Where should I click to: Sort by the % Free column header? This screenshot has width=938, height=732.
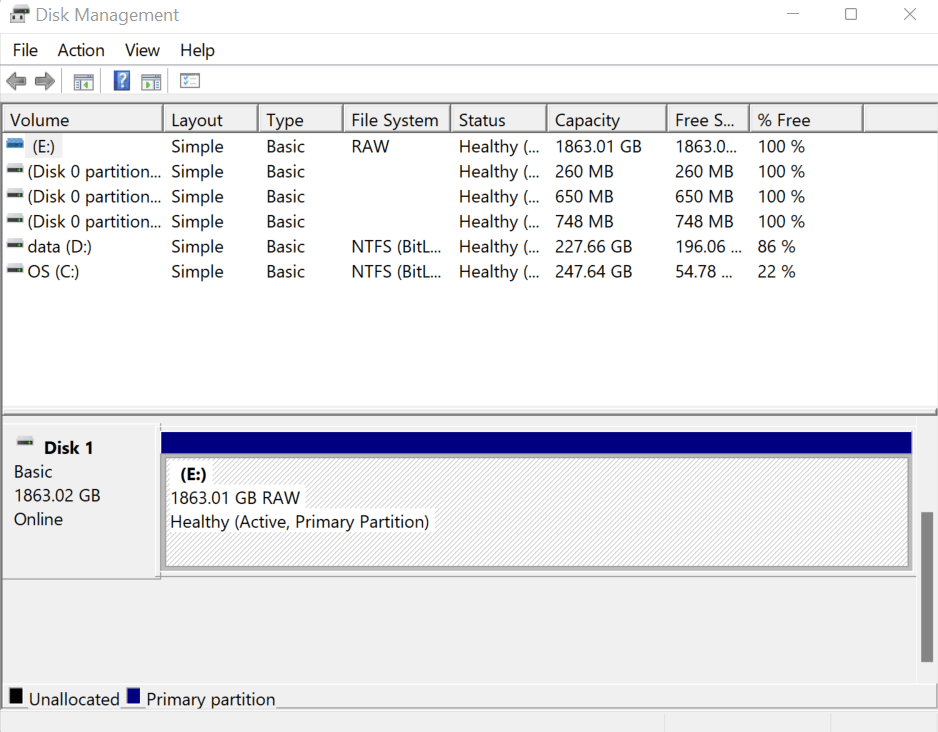click(x=806, y=120)
